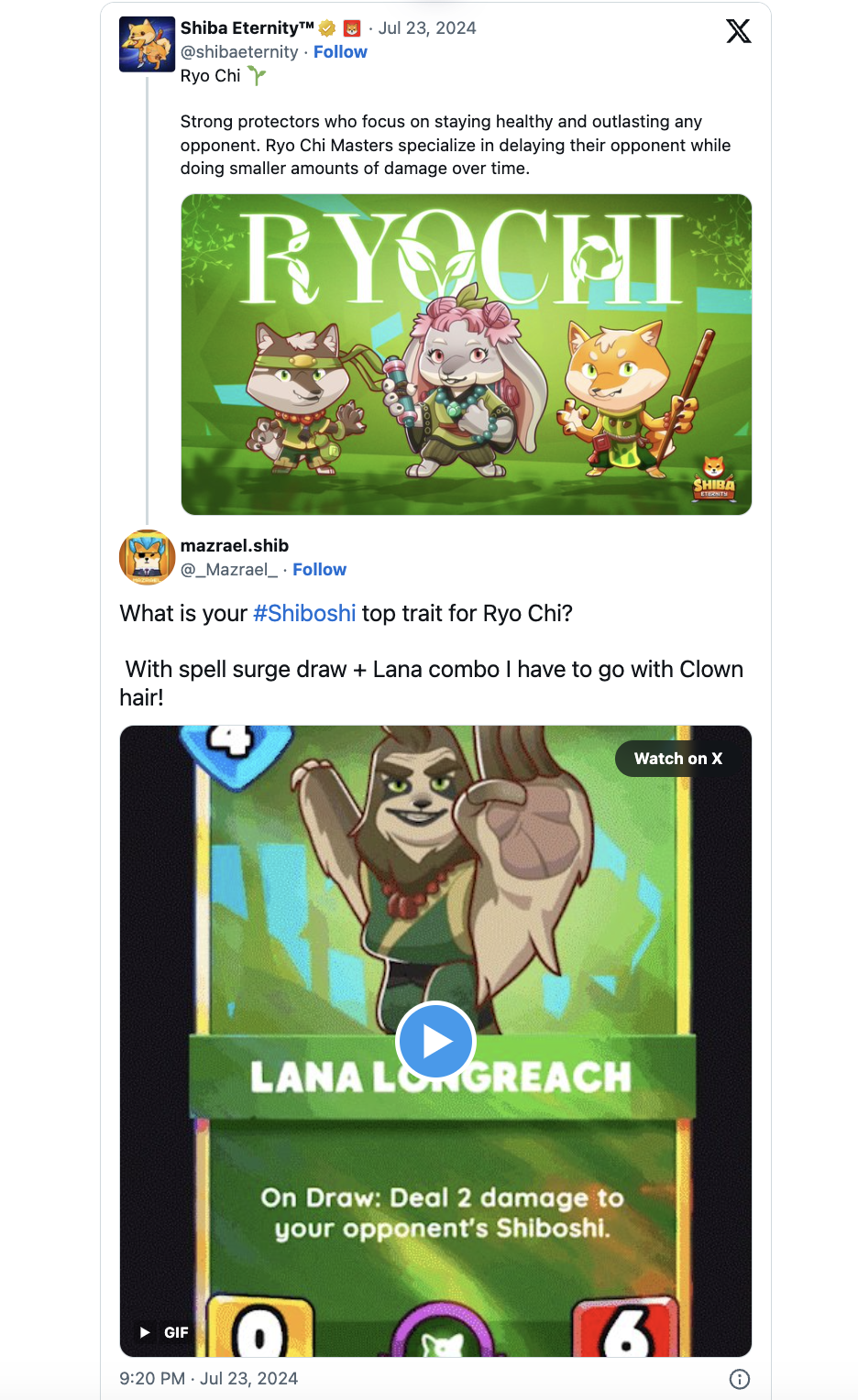858x1400 pixels.
Task: Click the @shibaeternity handle
Action: click(239, 52)
